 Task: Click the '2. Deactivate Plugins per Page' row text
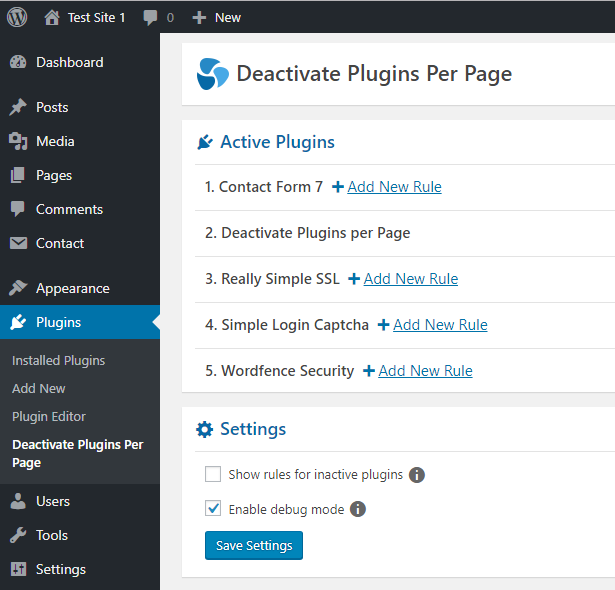pos(308,233)
